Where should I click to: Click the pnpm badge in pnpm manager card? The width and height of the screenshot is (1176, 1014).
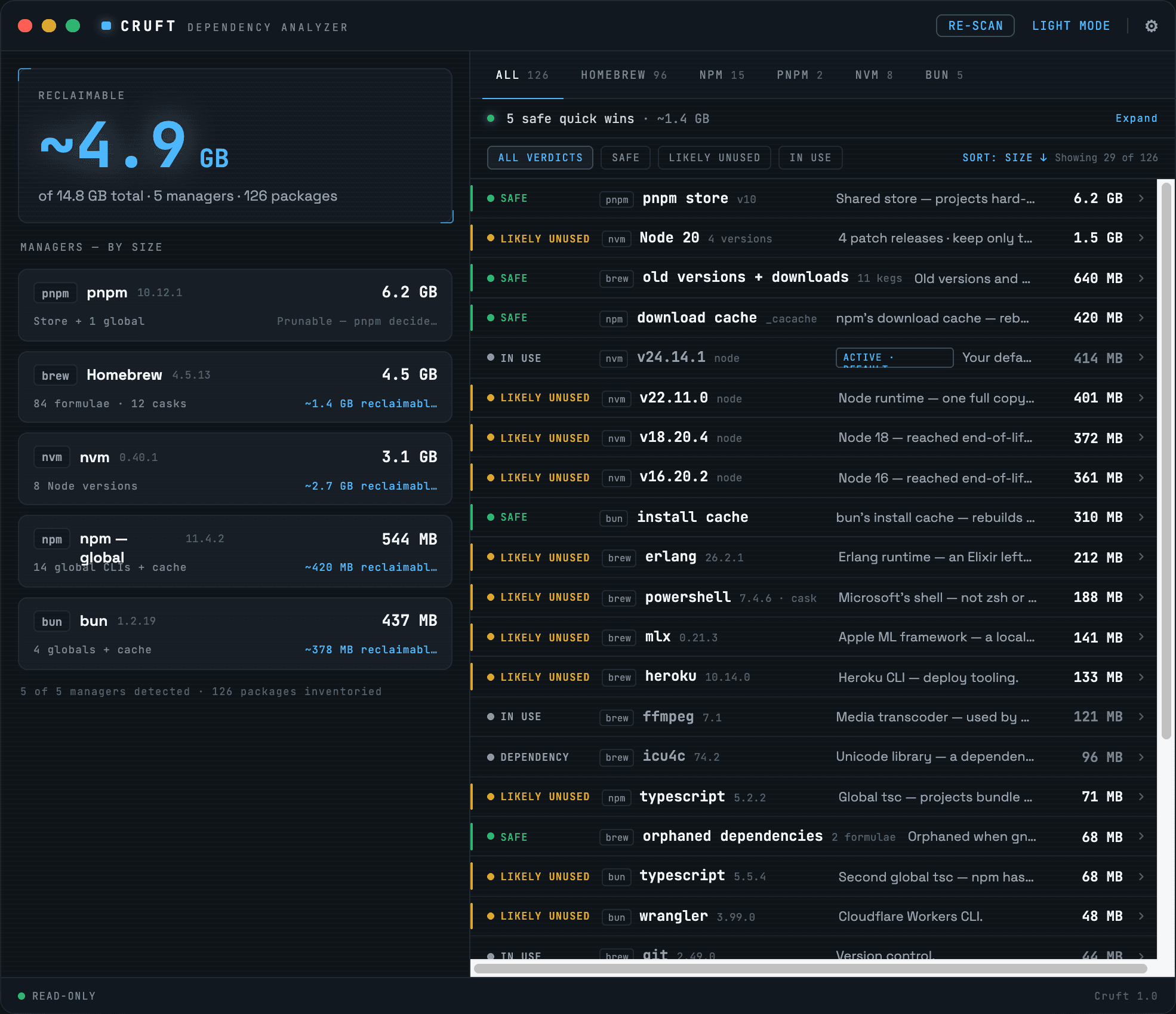(56, 293)
